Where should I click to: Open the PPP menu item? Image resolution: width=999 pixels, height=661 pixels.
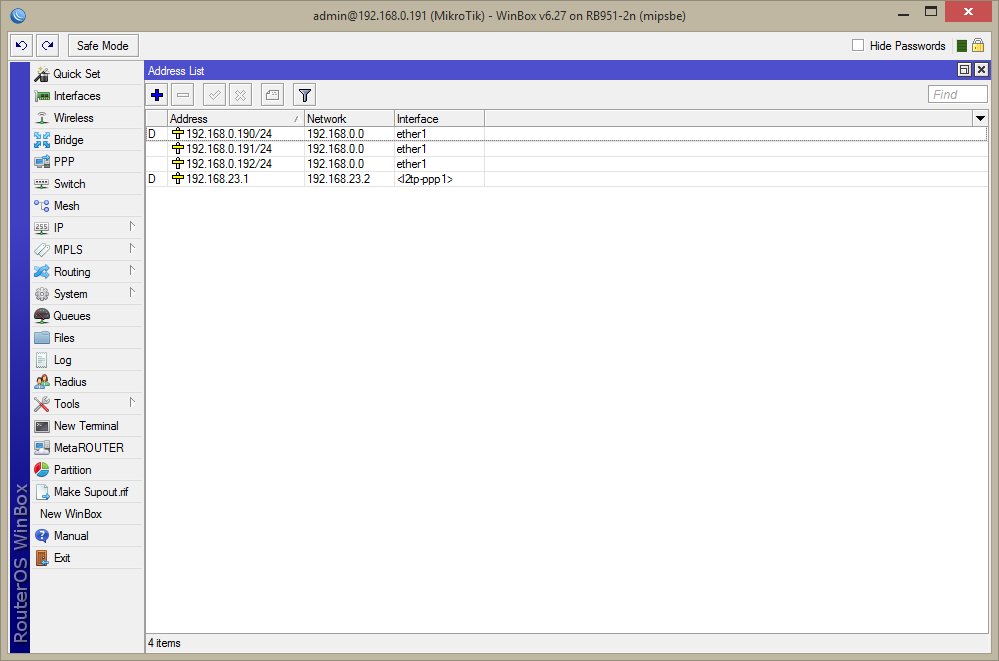point(87,162)
